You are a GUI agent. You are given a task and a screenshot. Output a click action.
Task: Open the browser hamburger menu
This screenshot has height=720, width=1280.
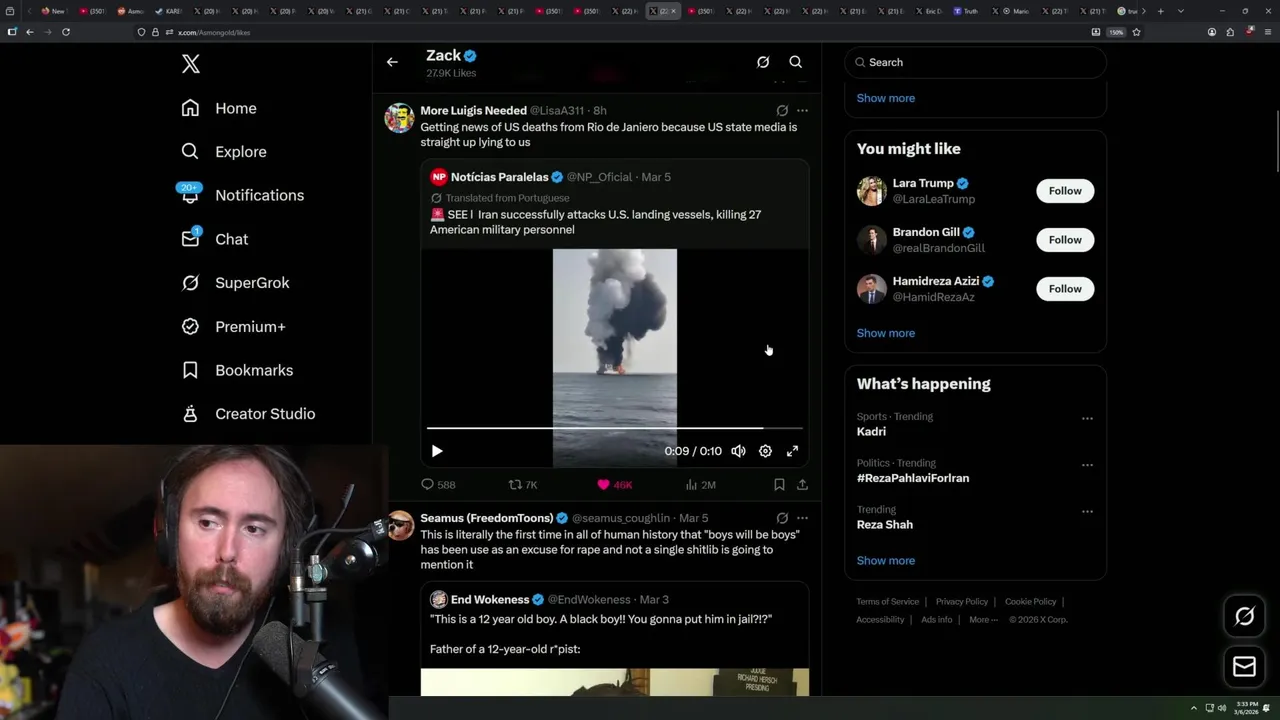[1266, 32]
